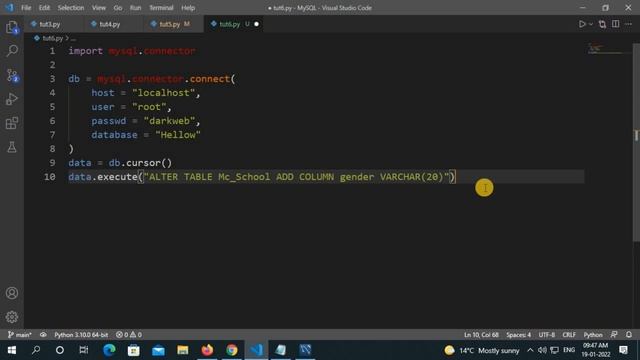Open notifications bell in status bar
This screenshot has height=360, width=640.
pyautogui.click(x=629, y=335)
